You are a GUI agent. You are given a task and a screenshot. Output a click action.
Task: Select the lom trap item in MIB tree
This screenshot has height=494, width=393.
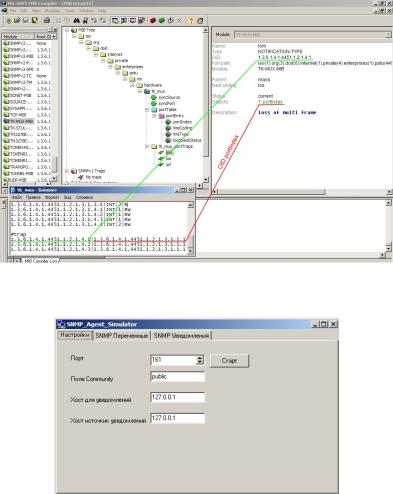pyautogui.click(x=169, y=152)
